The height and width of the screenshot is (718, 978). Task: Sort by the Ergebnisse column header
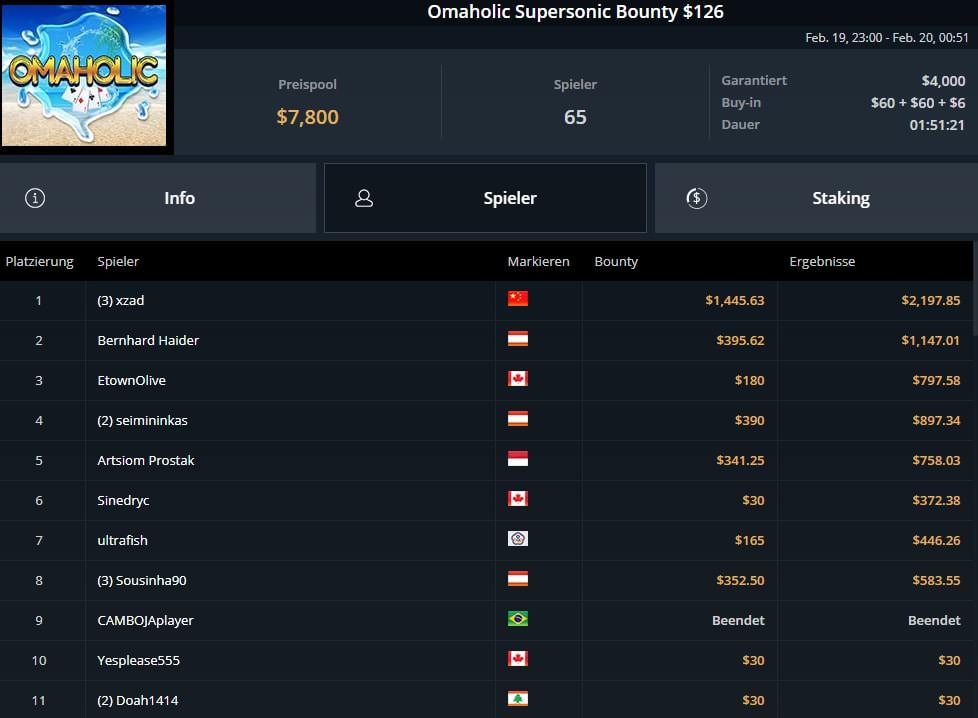click(x=822, y=261)
